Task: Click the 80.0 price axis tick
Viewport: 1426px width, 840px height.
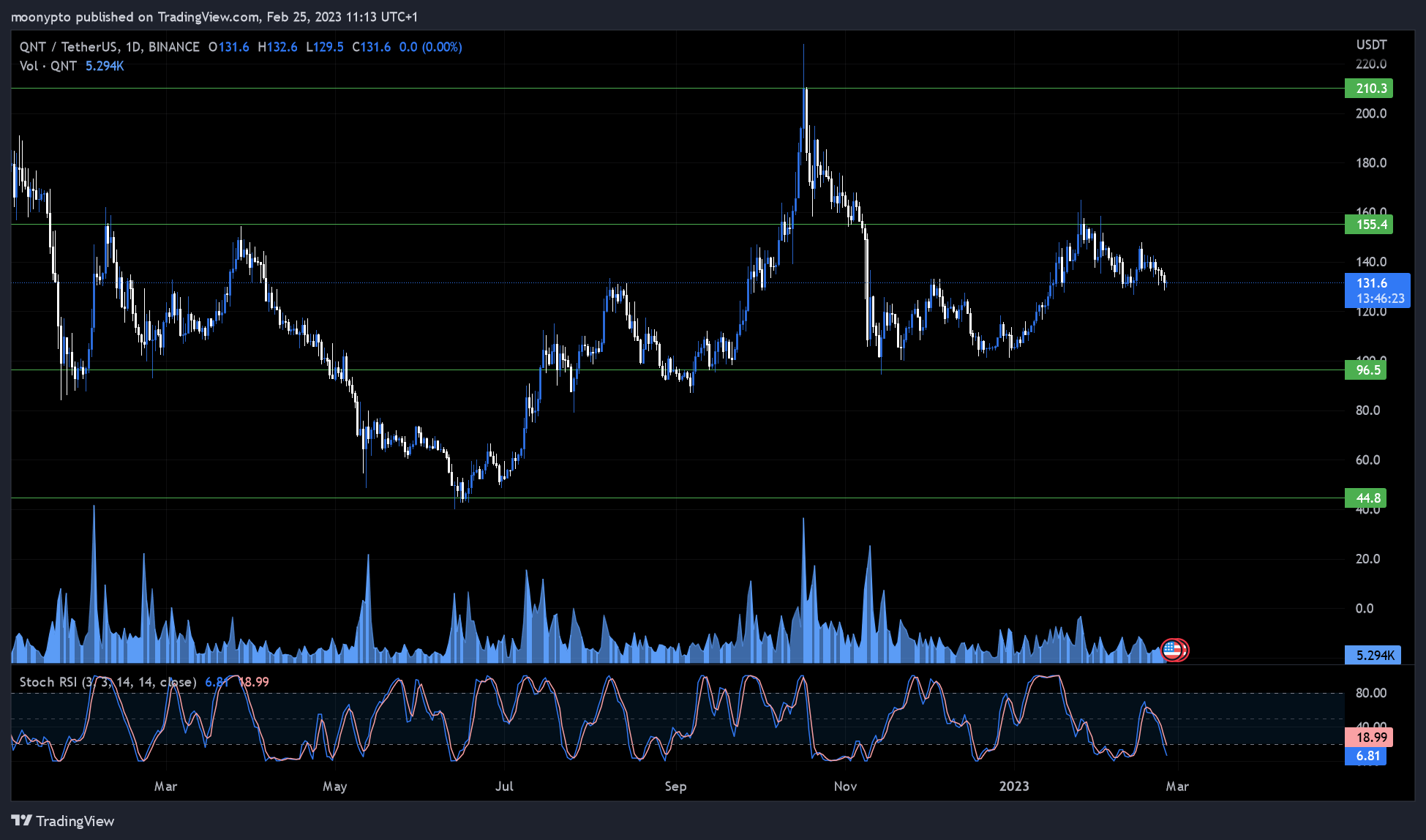Action: click(x=1367, y=410)
